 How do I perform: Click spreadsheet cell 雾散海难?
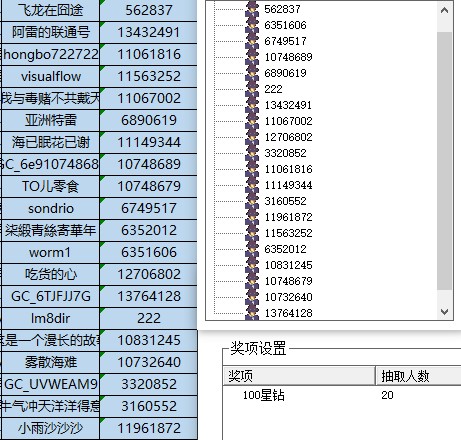click(x=50, y=362)
